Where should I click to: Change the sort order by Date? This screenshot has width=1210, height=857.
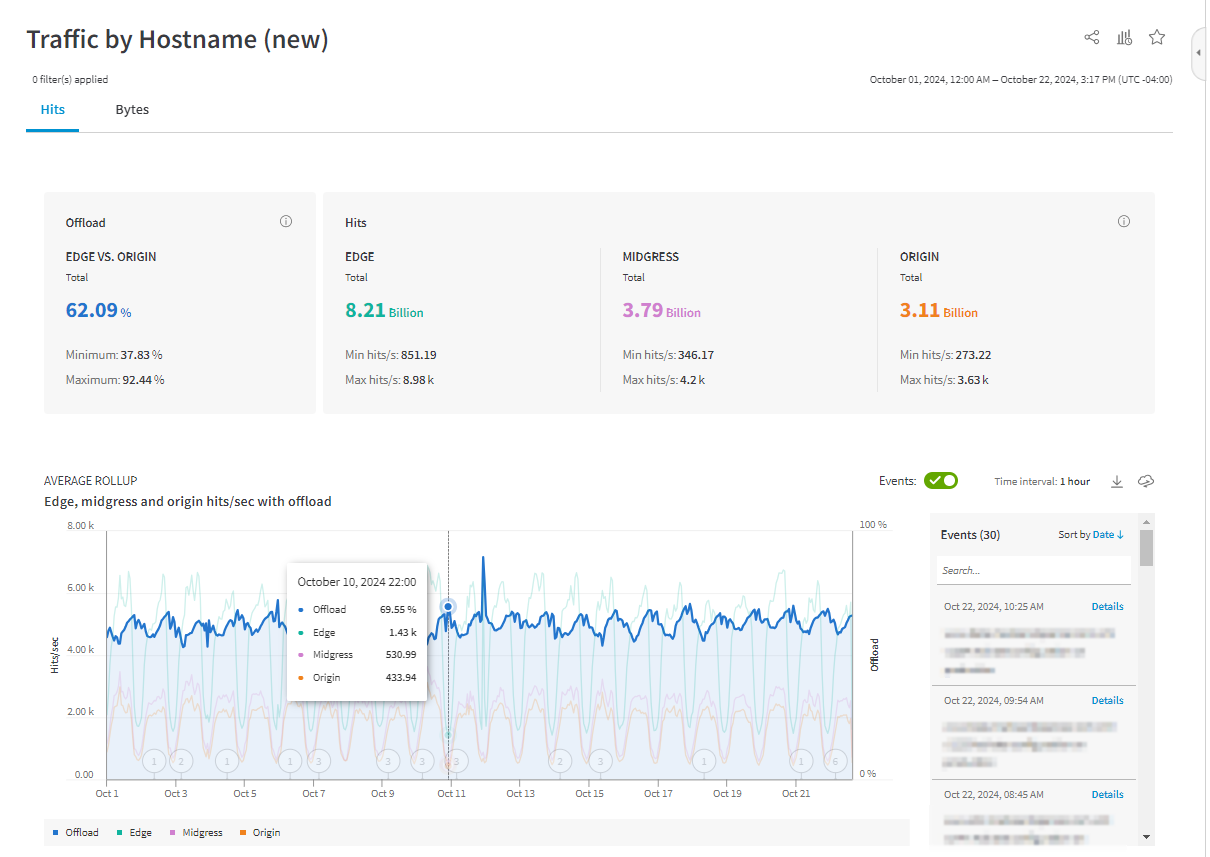[x=1106, y=535]
